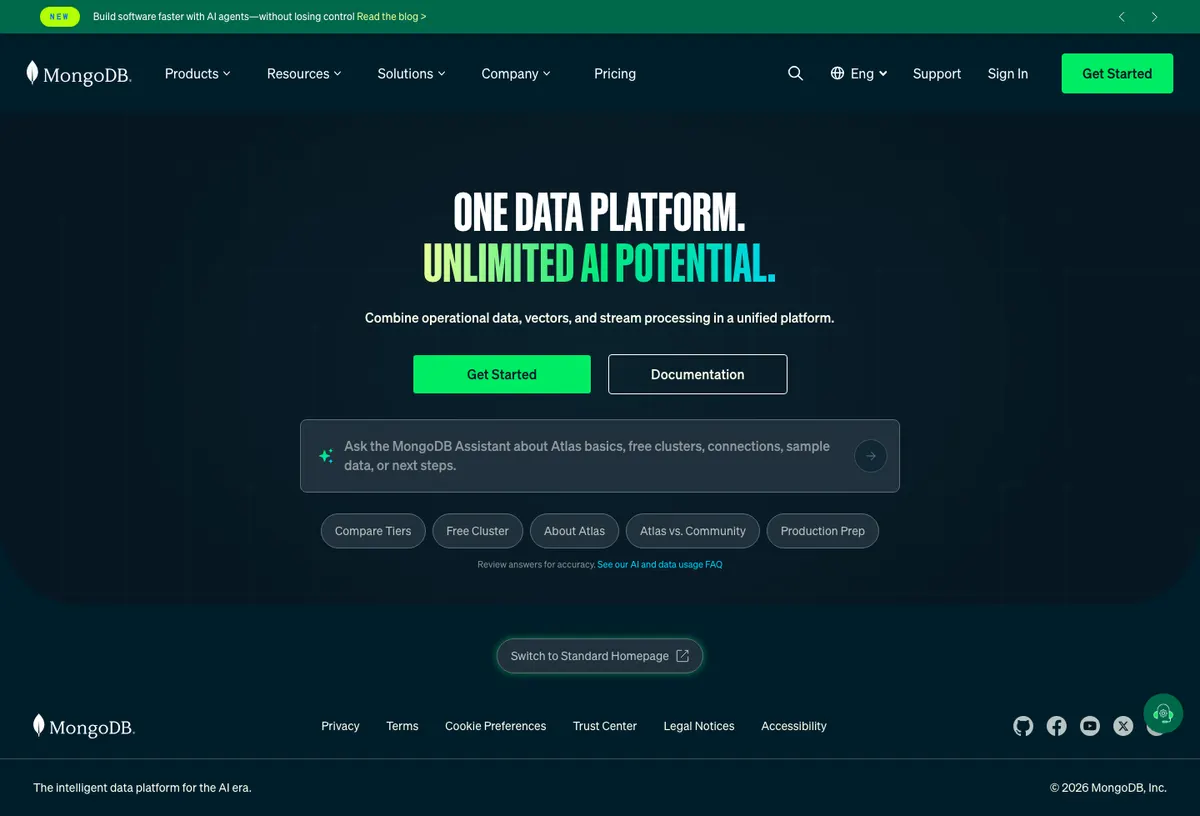Click the NEW badge in the top banner
Viewport: 1200px width, 816px height.
pyautogui.click(x=59, y=17)
